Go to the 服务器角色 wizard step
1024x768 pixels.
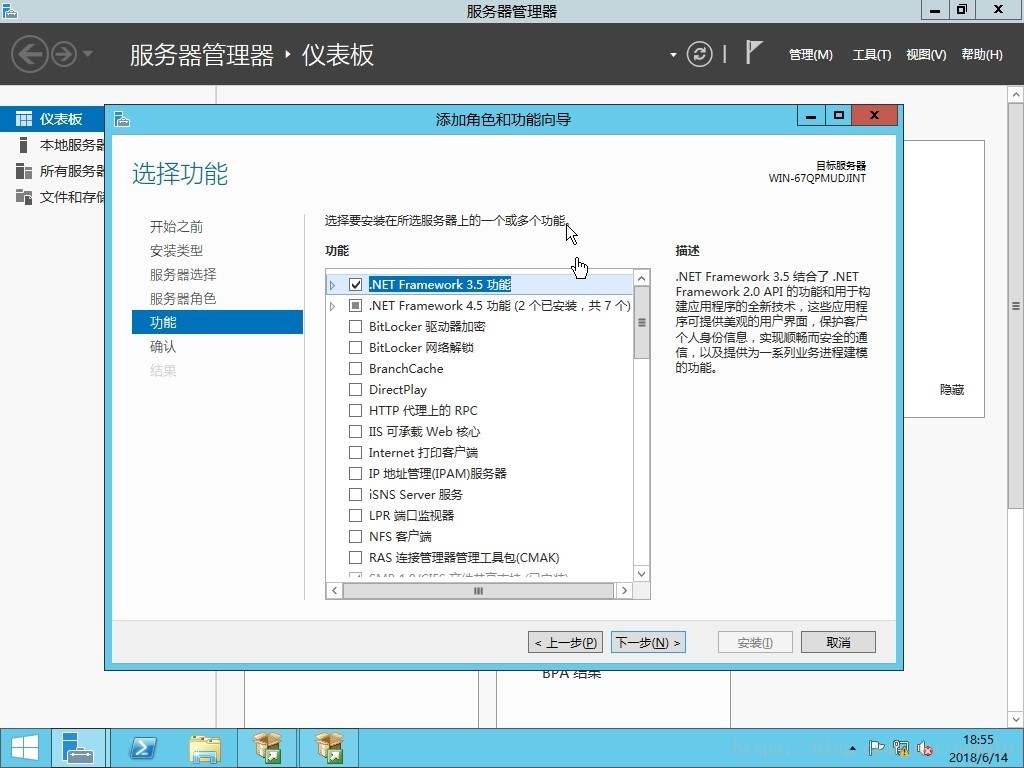pos(183,299)
